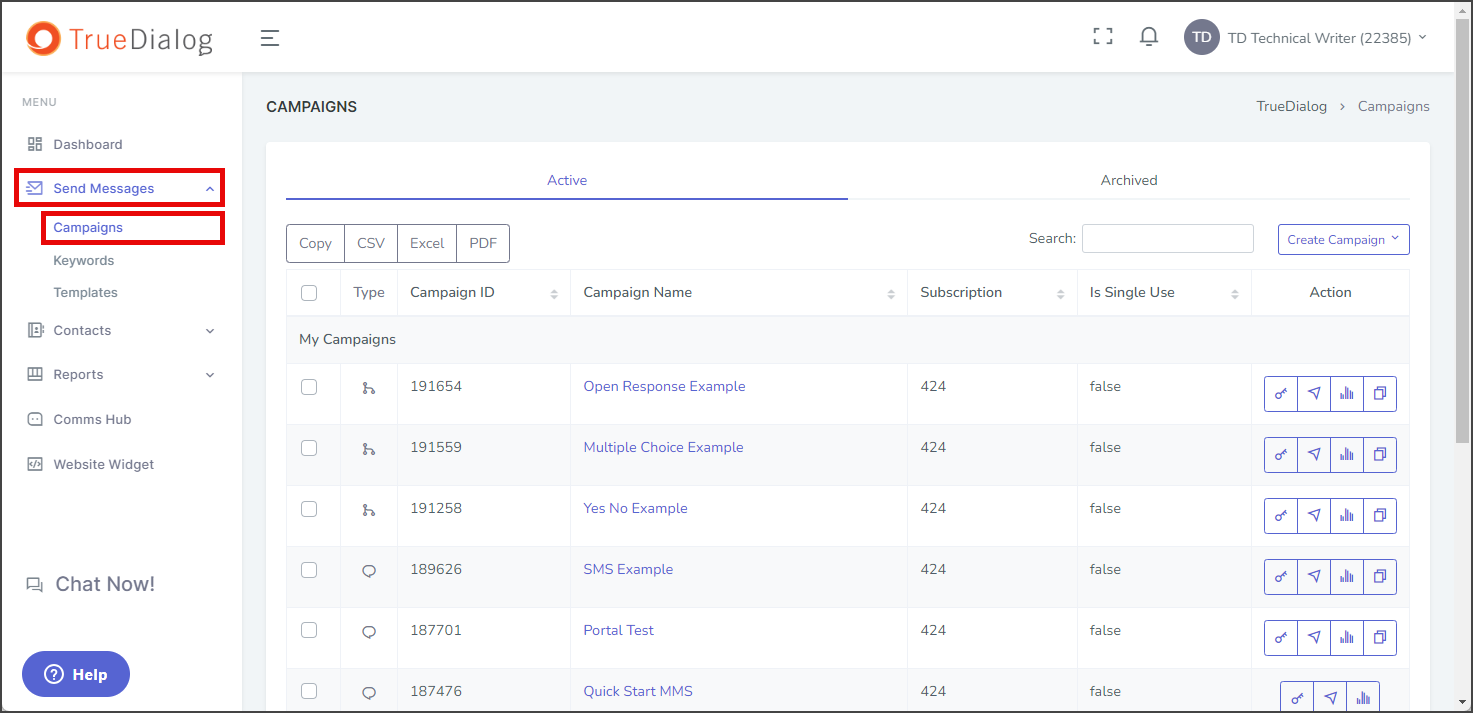Duplicate Multiple Choice Example campaign
The width and height of the screenshot is (1473, 713).
click(x=1380, y=455)
